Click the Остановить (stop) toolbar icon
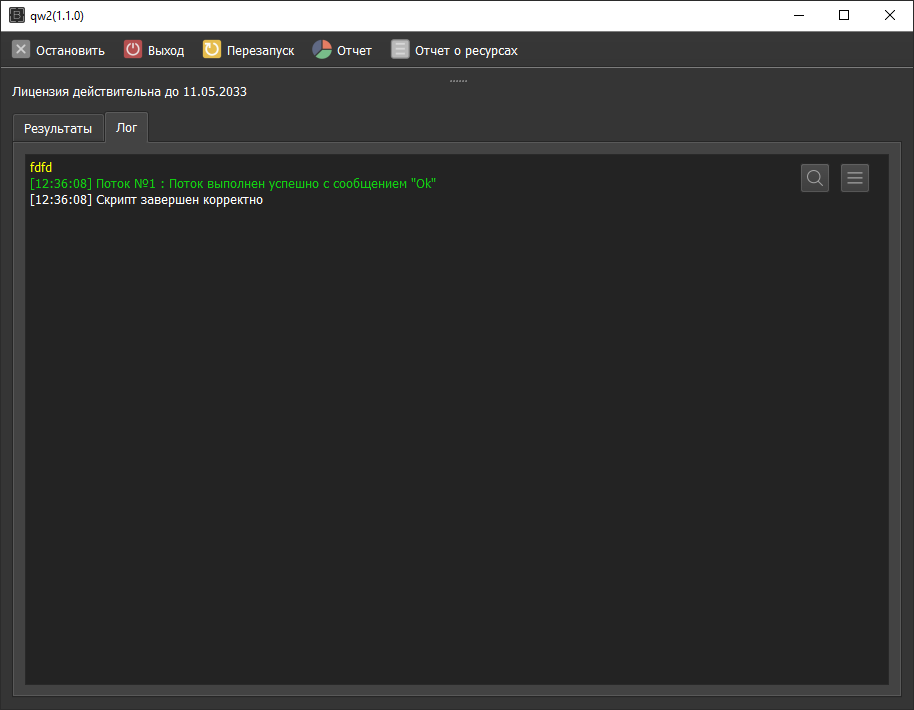The width and height of the screenshot is (914, 710). [x=21, y=50]
